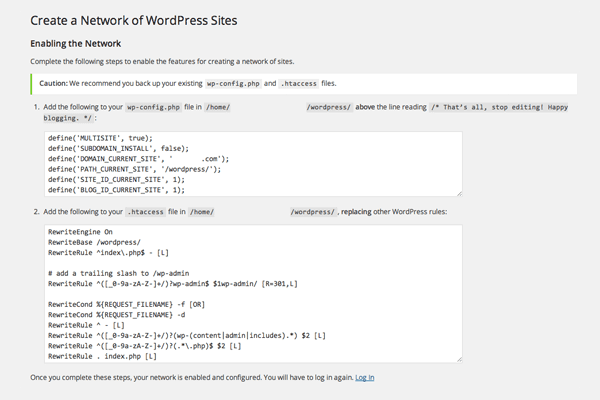600x400 pixels.
Task: Click the Log in link
Action: [365, 377]
